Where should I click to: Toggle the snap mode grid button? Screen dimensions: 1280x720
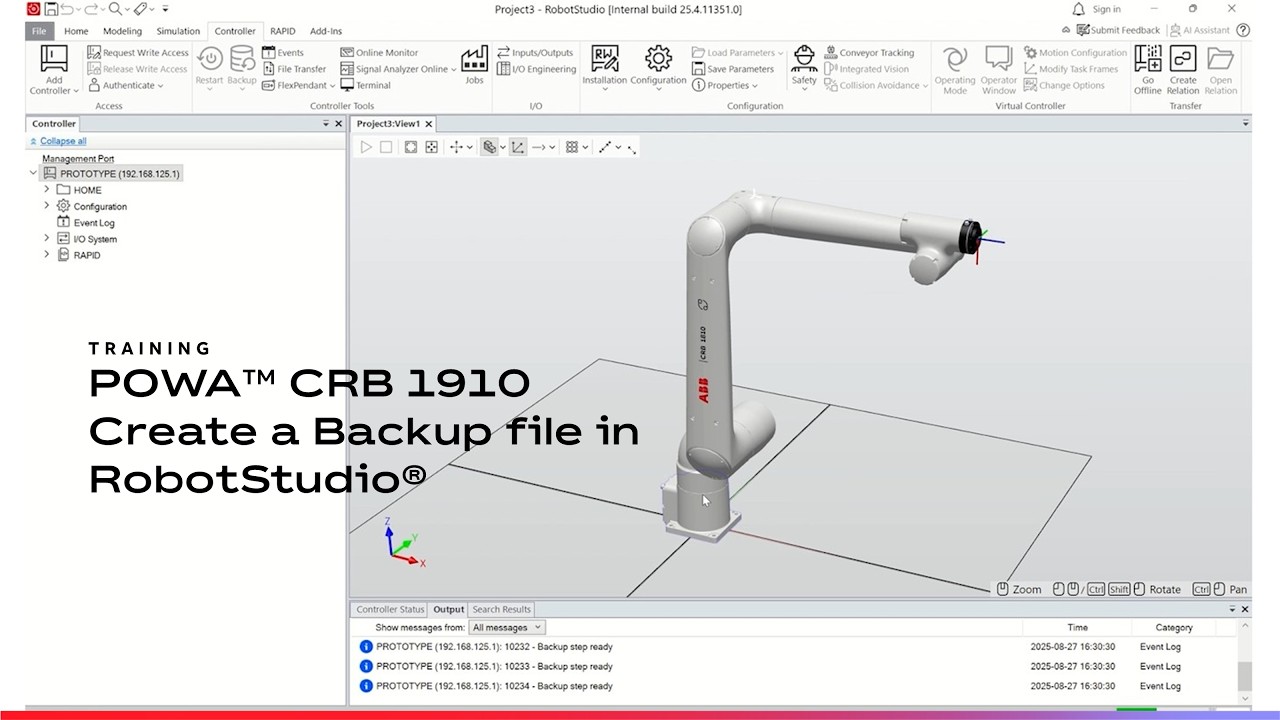click(572, 147)
